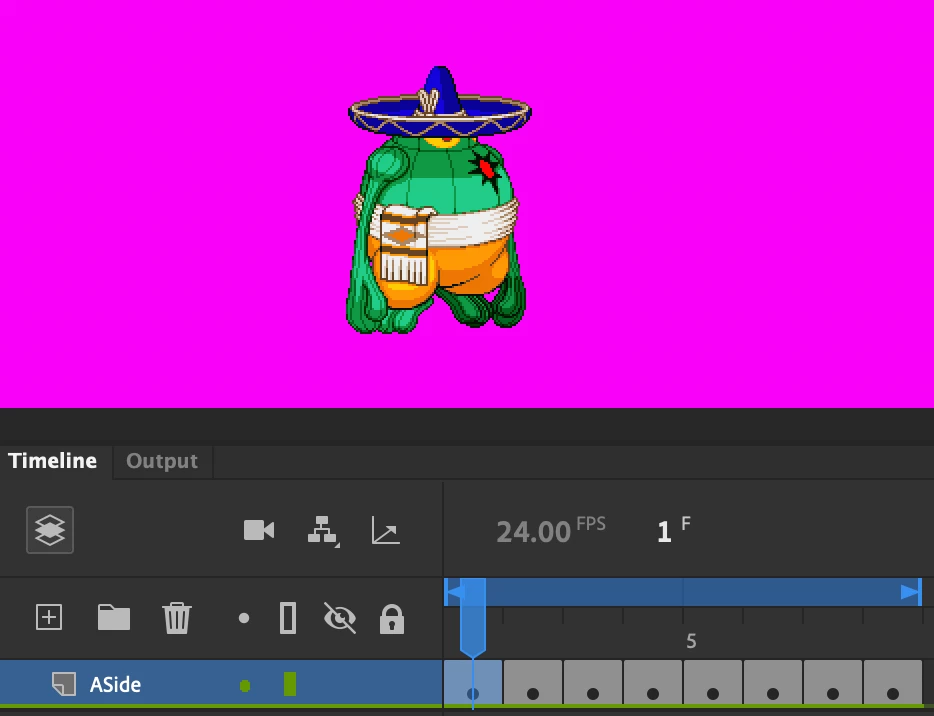934x716 pixels.
Task: Select ASide keyframe under the 5 marker
Action: [713, 683]
